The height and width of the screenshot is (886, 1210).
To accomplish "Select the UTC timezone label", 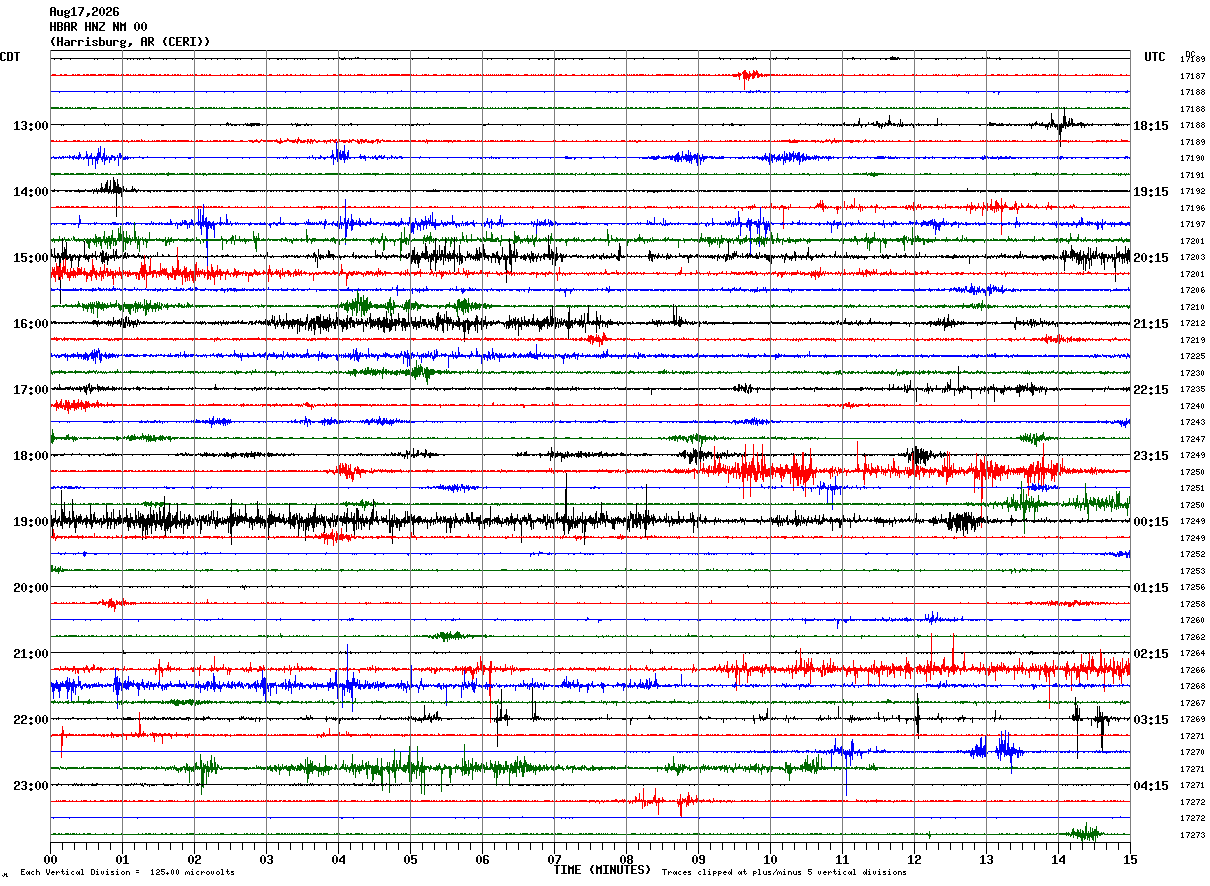I will point(1155,57).
